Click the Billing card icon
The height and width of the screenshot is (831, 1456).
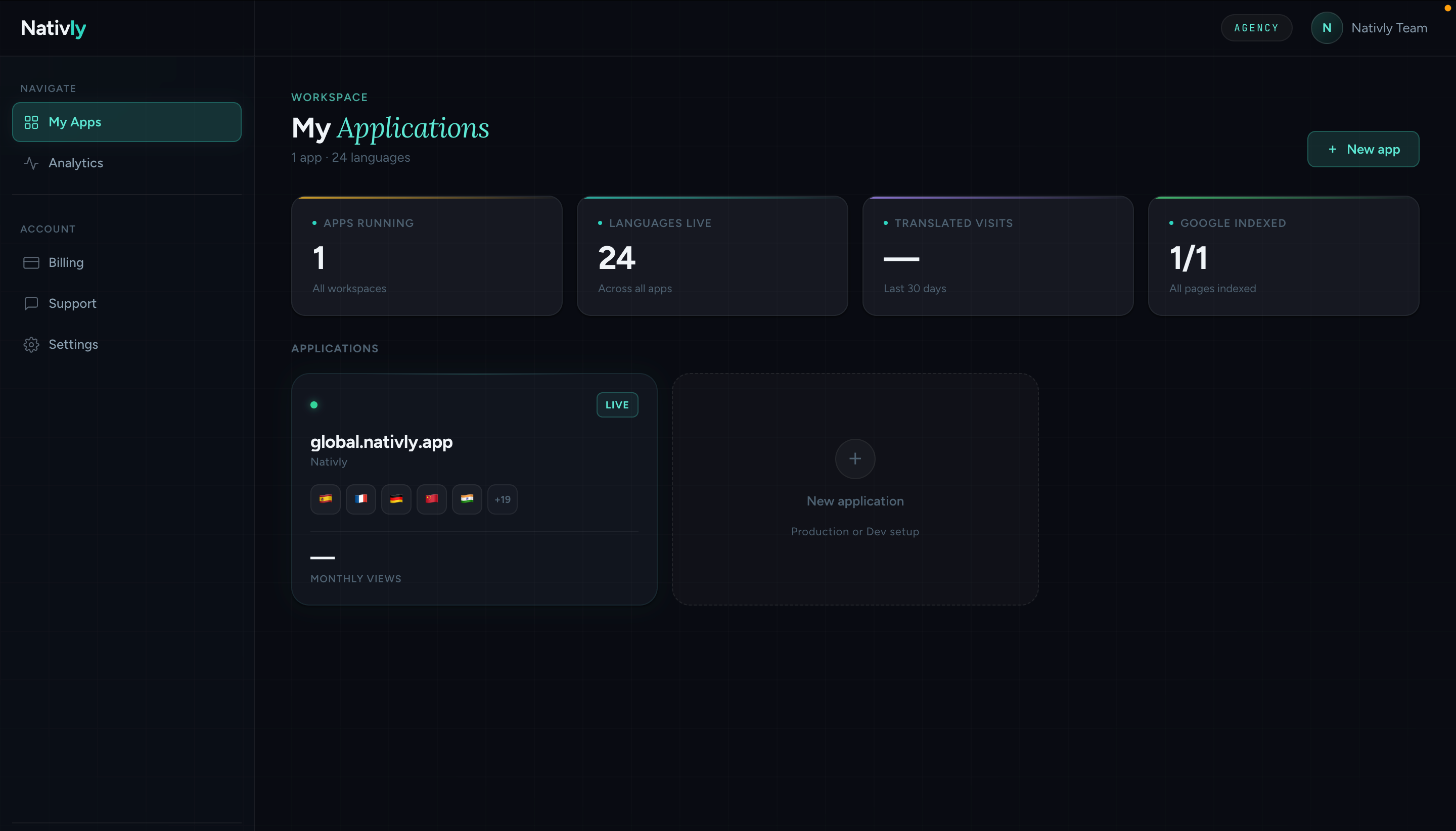[31, 262]
